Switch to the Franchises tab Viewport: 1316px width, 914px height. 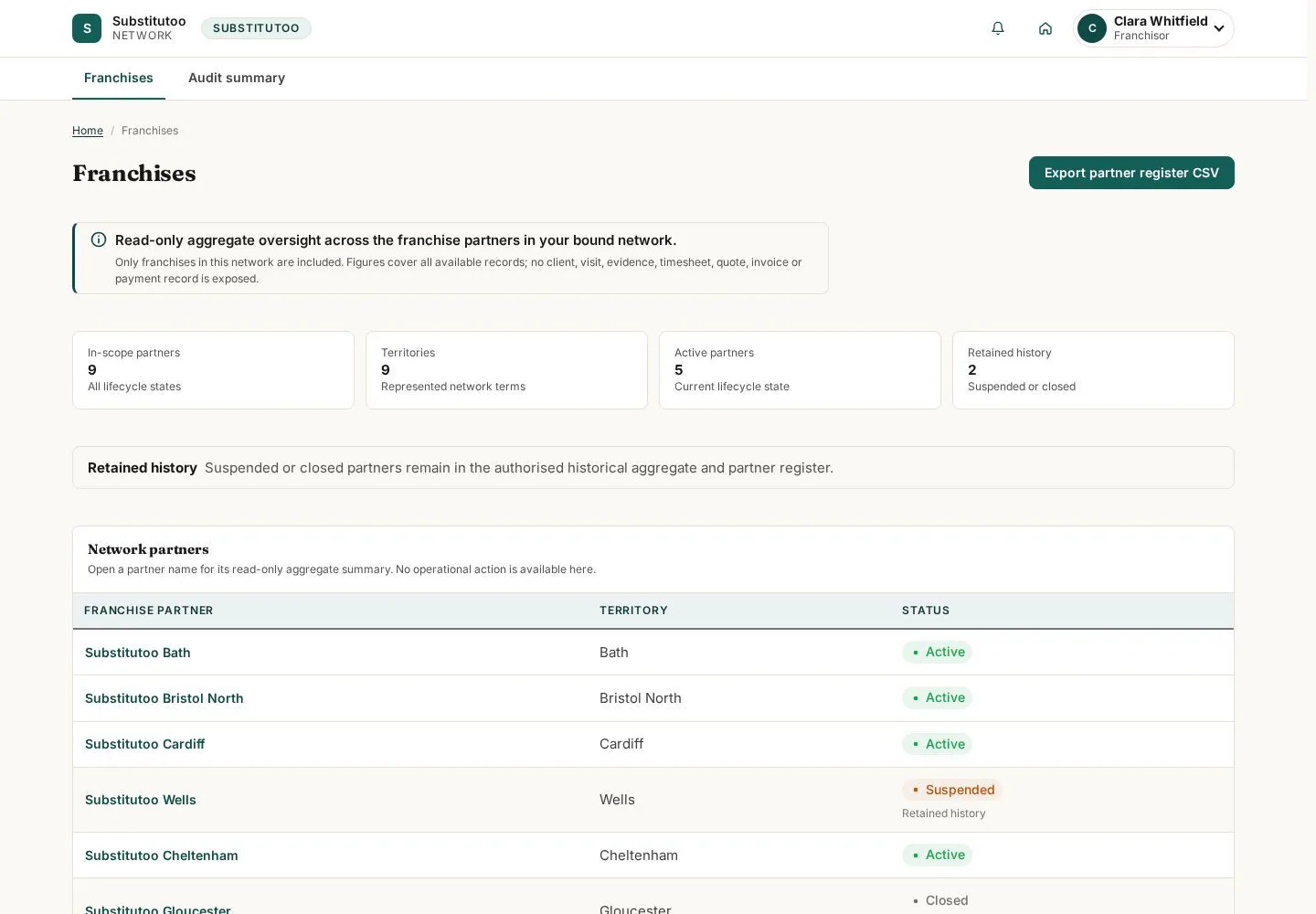point(119,78)
